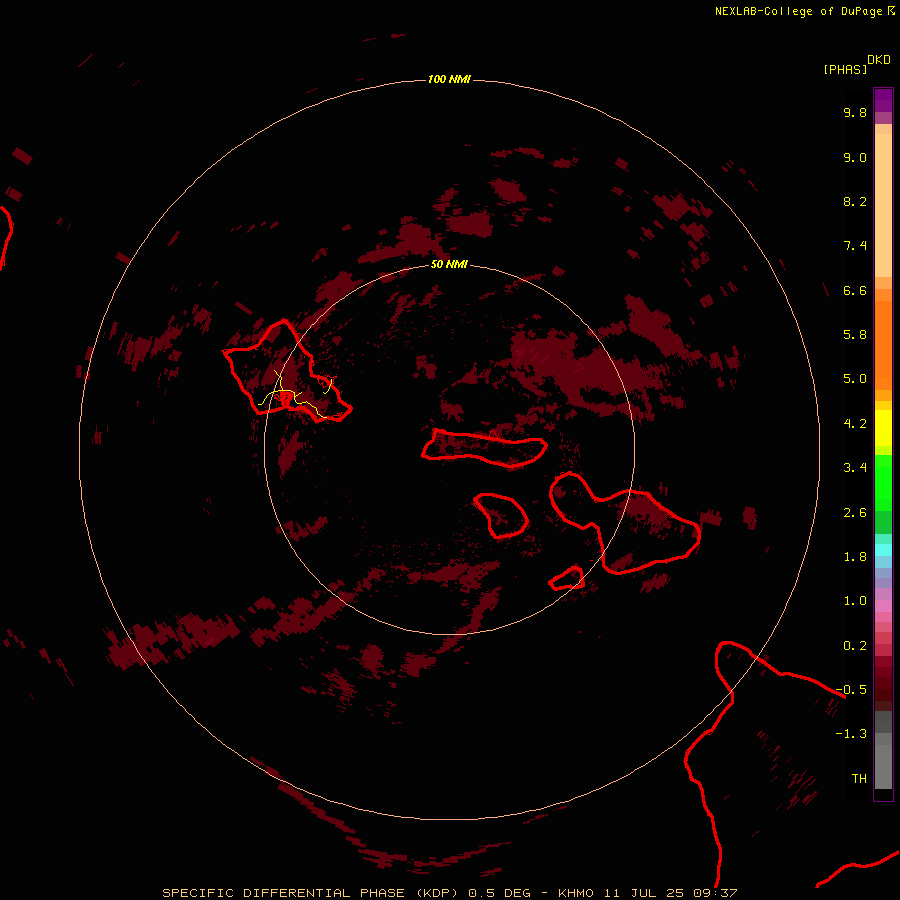This screenshot has height=900, width=900.
Task: Select the 9.8 value on color scale
Action: [855, 112]
